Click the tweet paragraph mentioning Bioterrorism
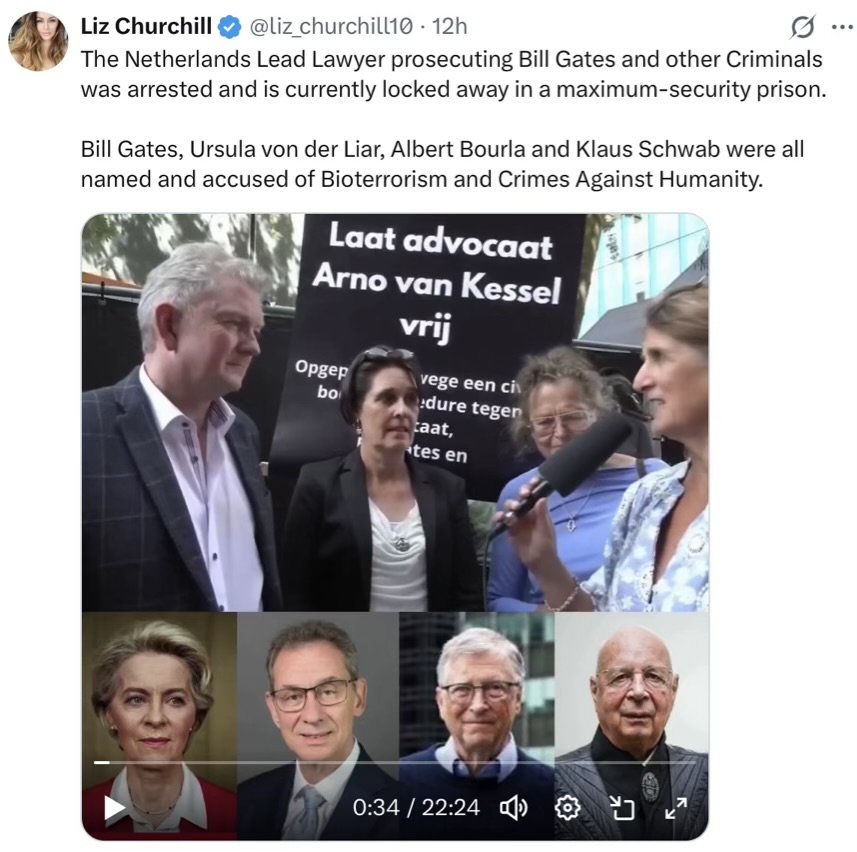The width and height of the screenshot is (857, 852). [x=443, y=164]
